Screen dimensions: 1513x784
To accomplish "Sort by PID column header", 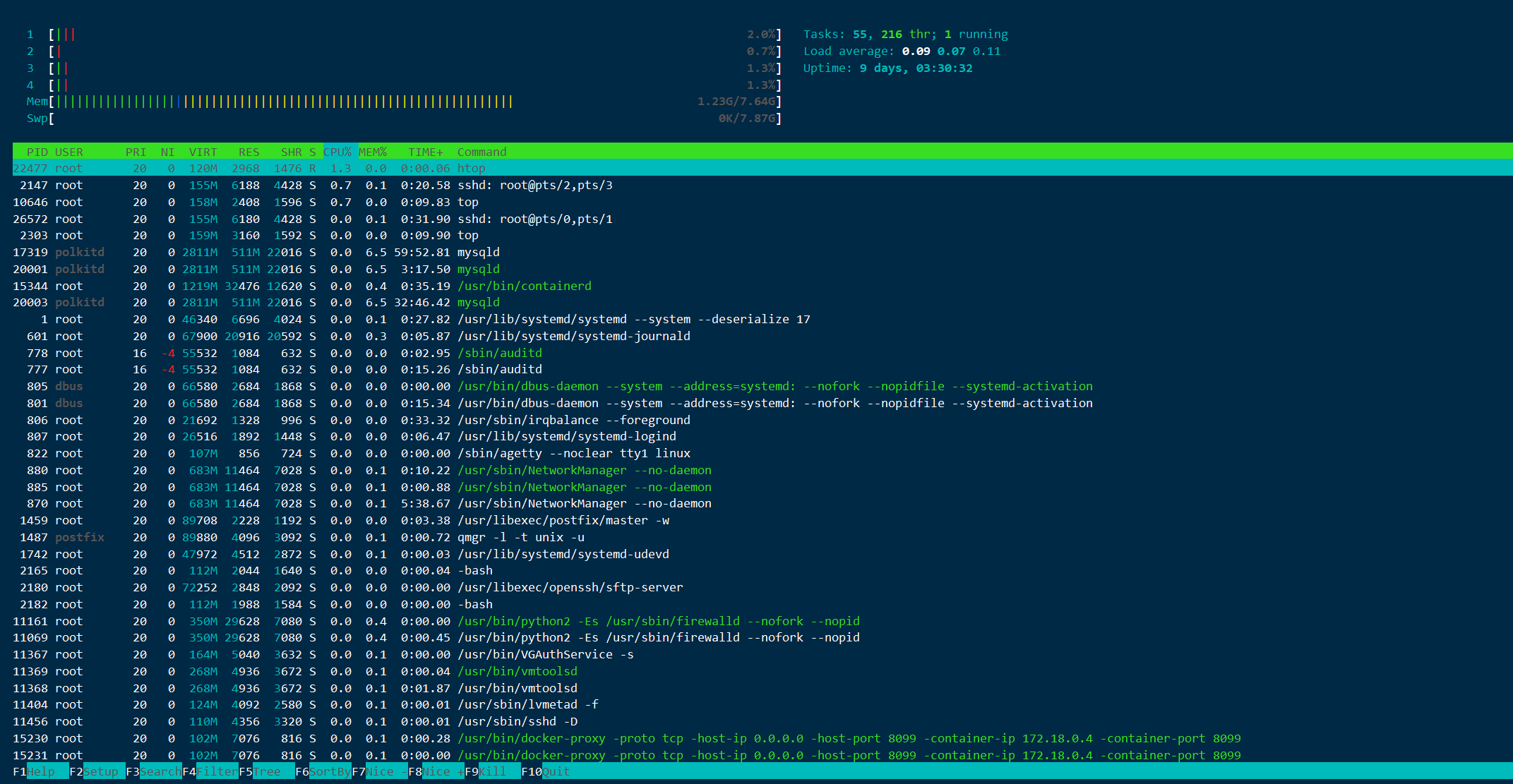I will (x=37, y=152).
